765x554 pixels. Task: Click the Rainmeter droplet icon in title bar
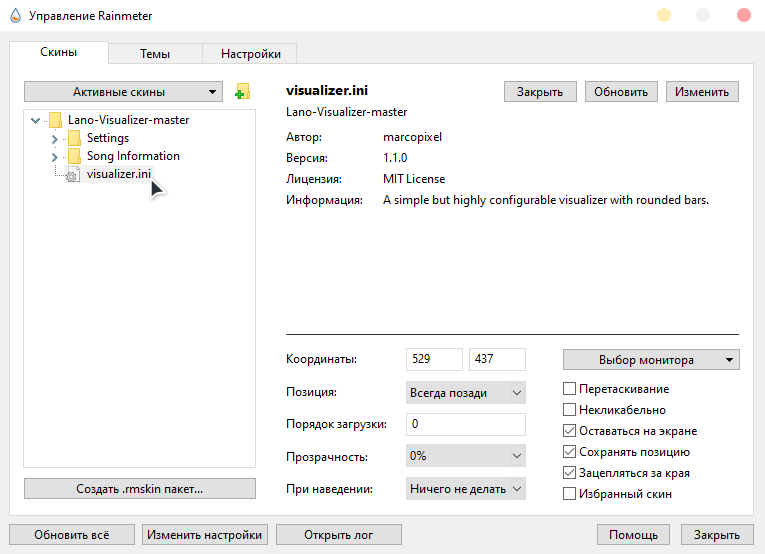(13, 16)
